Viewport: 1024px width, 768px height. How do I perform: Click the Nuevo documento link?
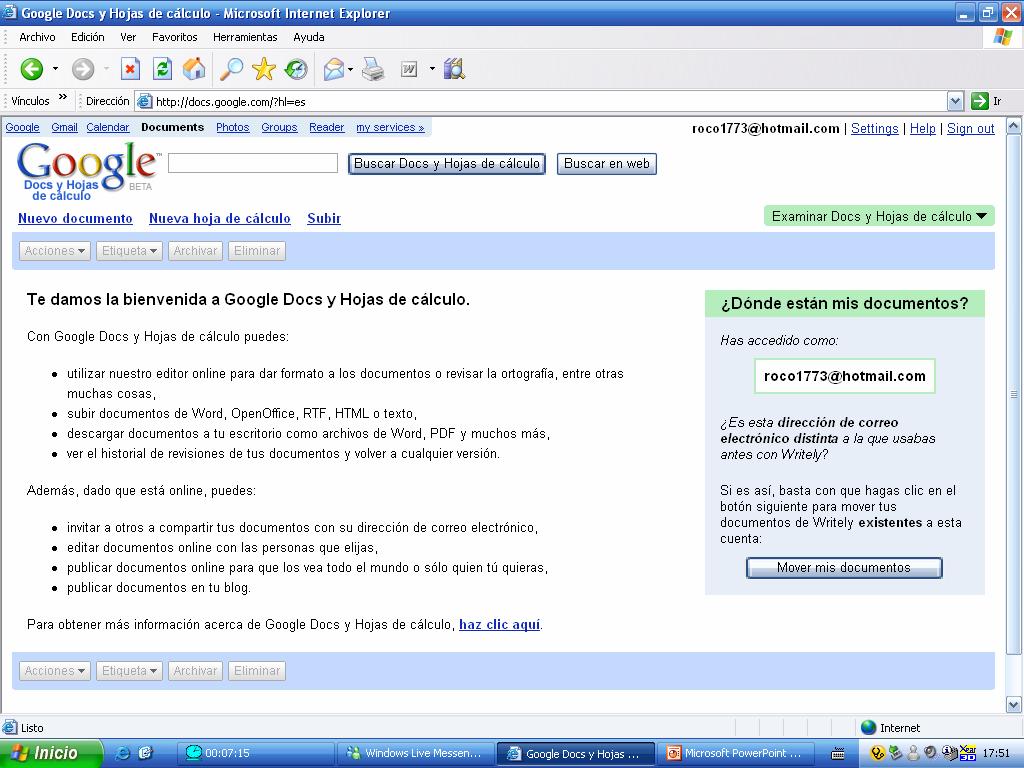click(75, 218)
